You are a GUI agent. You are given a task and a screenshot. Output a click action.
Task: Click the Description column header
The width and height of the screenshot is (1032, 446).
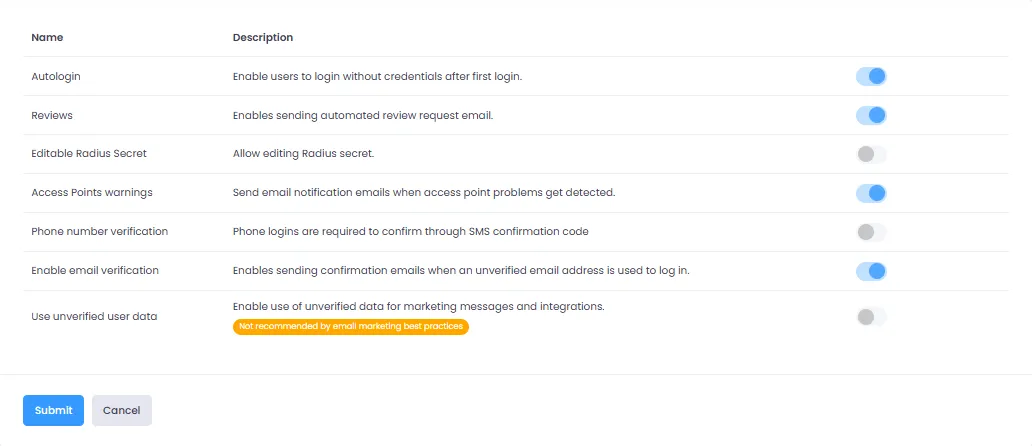[x=263, y=38]
